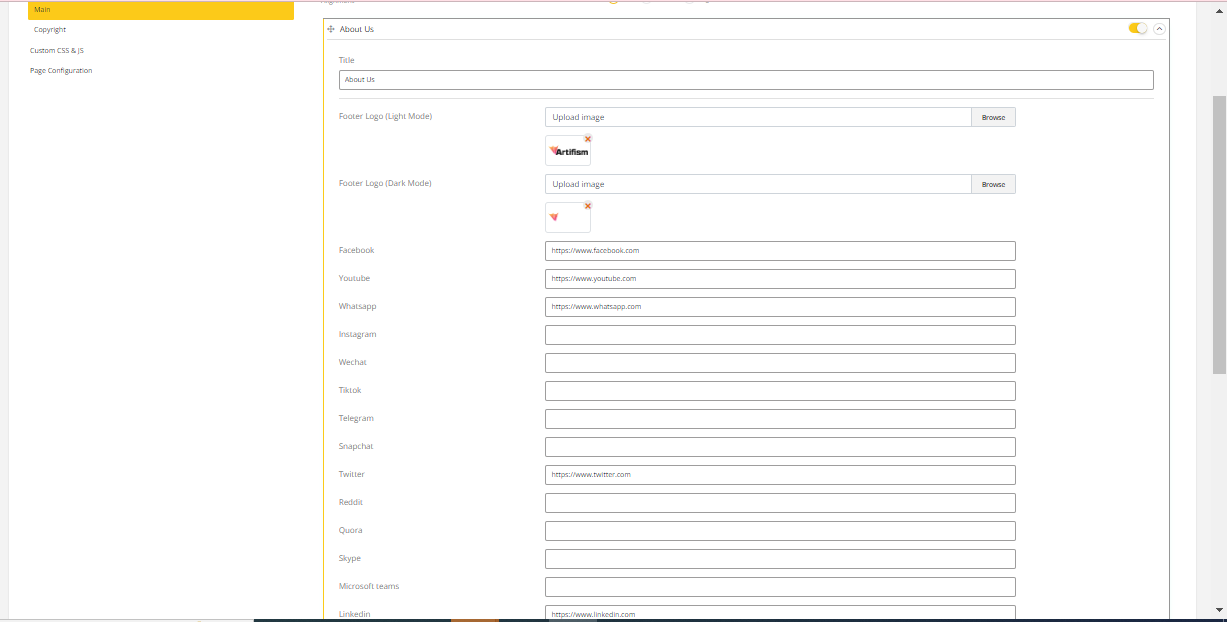Click the Instagram URL input field

[780, 335]
